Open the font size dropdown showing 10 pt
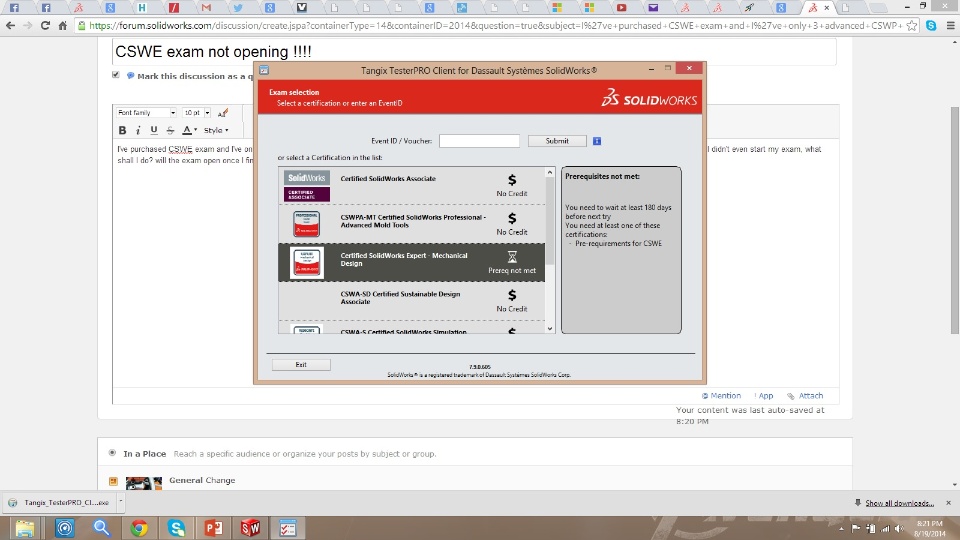The height and width of the screenshot is (540, 960). tap(197, 113)
